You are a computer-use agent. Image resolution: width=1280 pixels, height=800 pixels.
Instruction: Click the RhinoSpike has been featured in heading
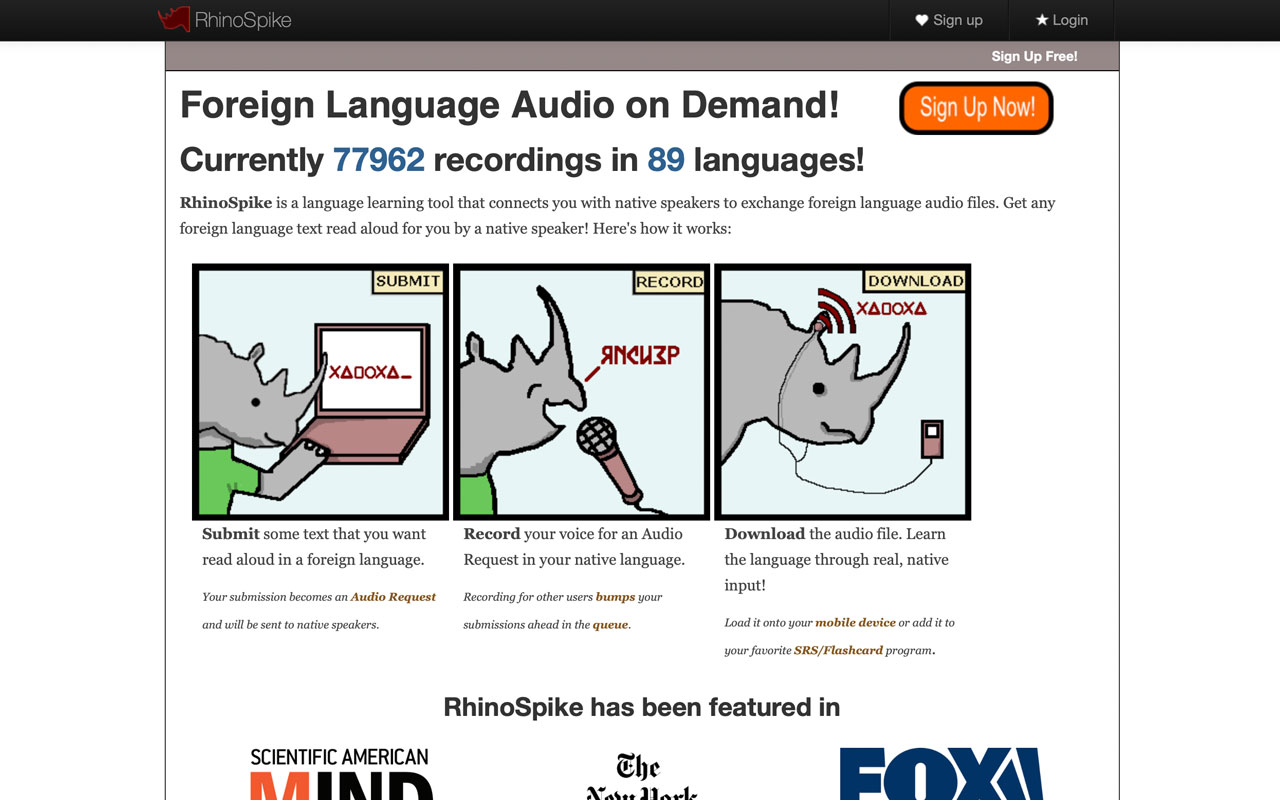(642, 707)
